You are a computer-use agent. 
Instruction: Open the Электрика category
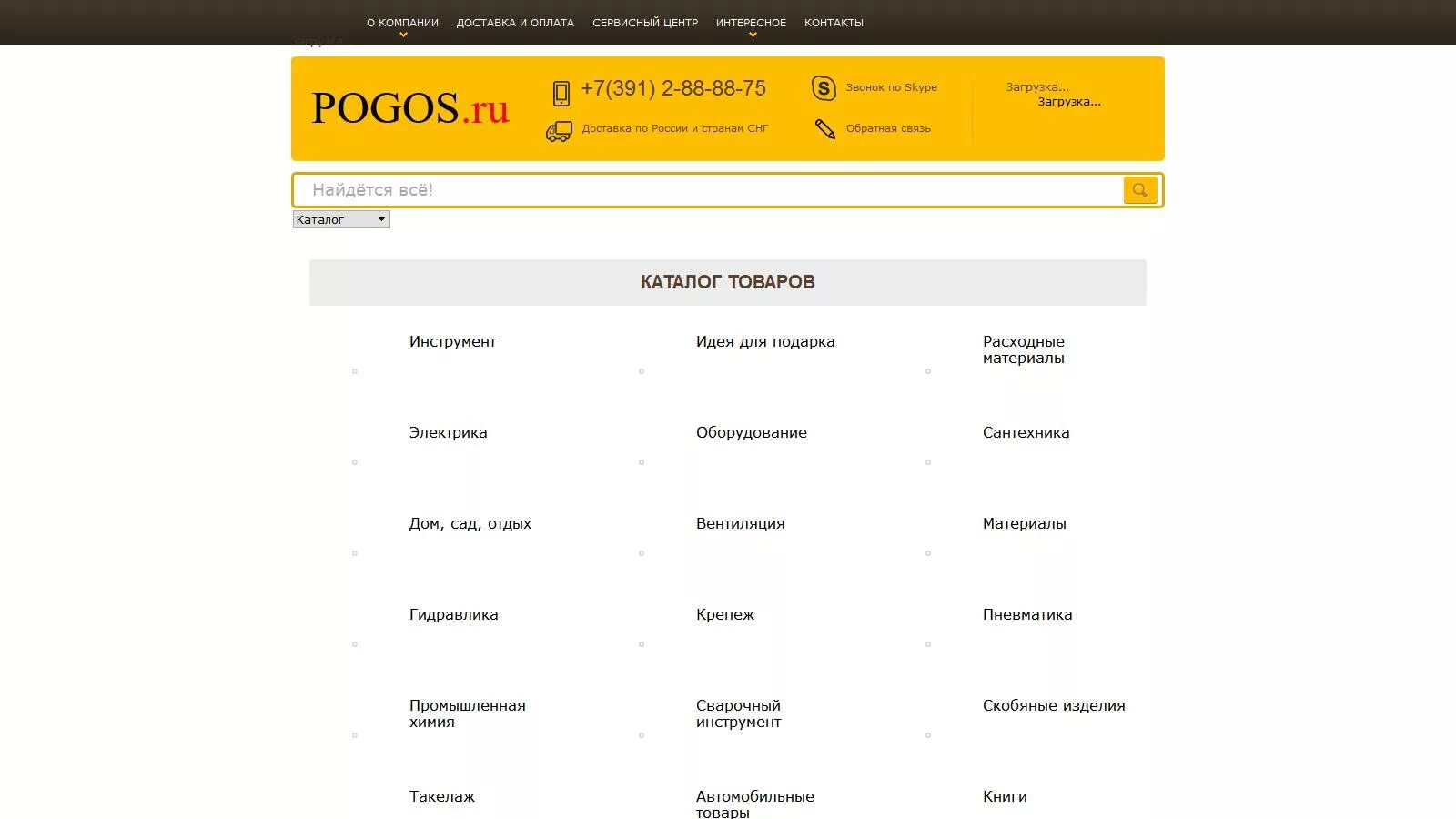pos(448,432)
